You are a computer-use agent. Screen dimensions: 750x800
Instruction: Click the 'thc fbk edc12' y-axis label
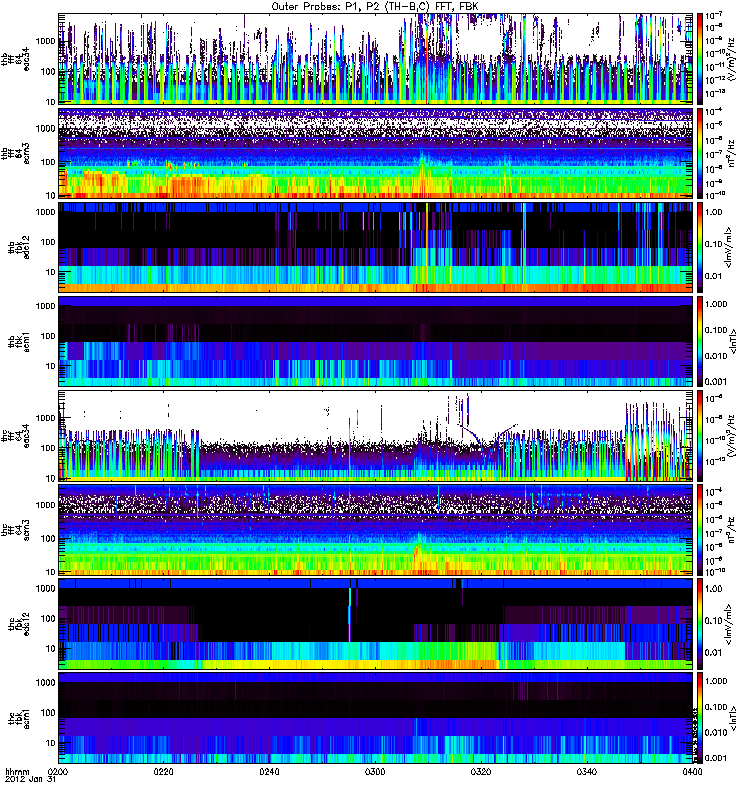[19, 624]
